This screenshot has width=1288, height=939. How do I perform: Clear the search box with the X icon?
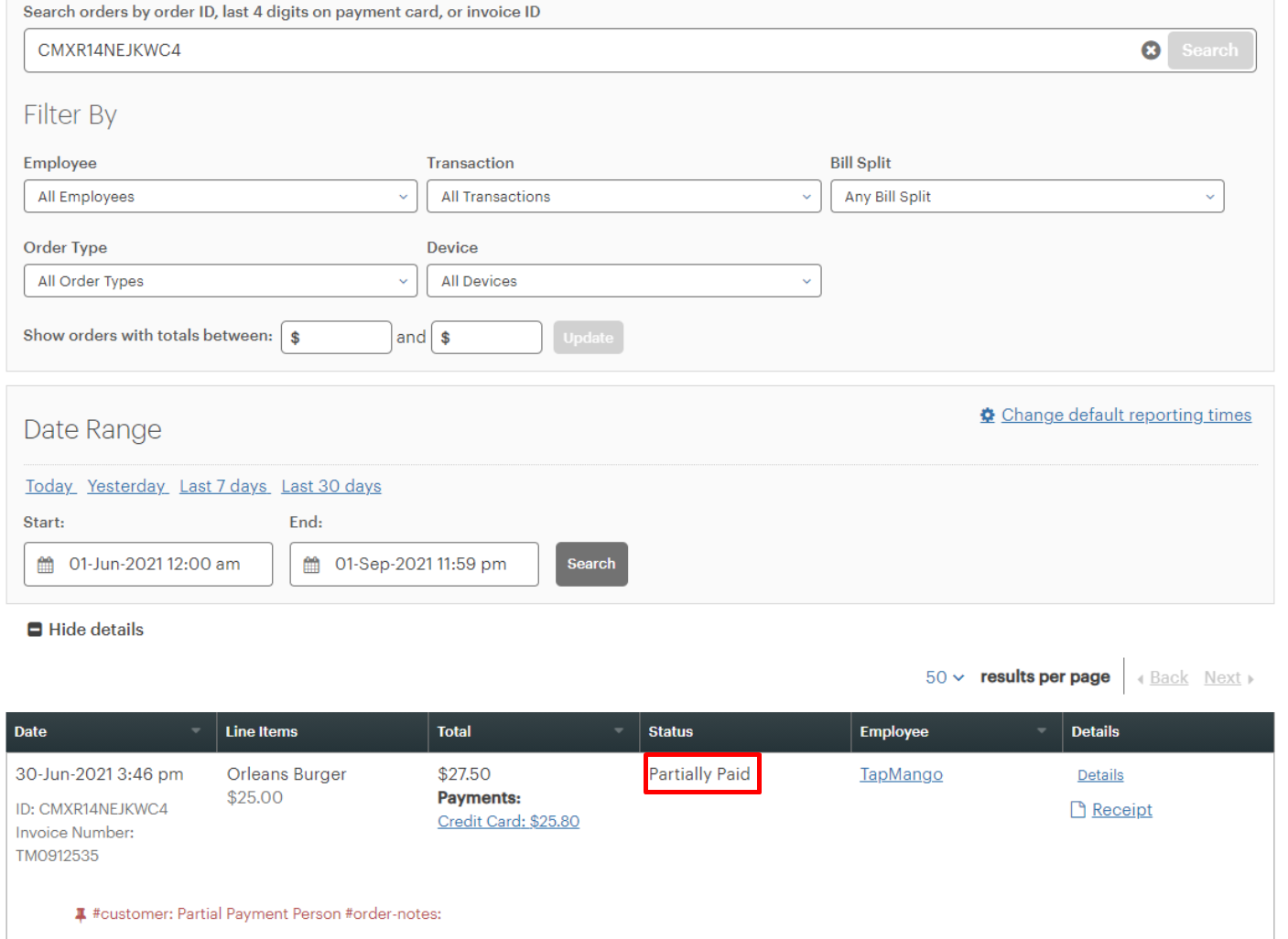[x=1151, y=50]
